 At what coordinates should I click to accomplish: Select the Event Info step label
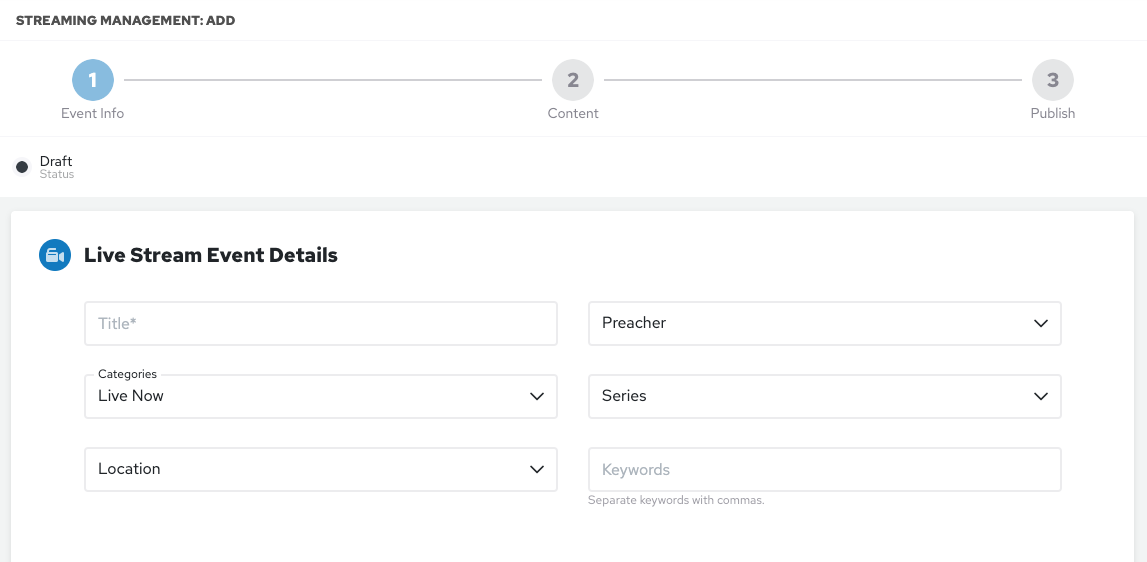click(x=93, y=114)
